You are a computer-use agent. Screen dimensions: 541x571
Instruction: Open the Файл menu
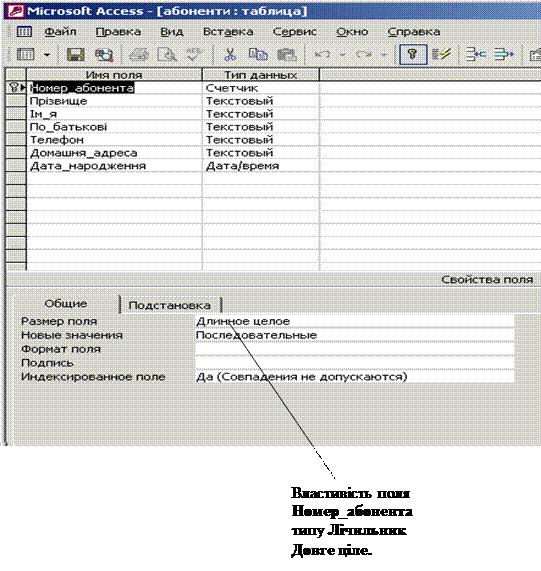(60, 32)
